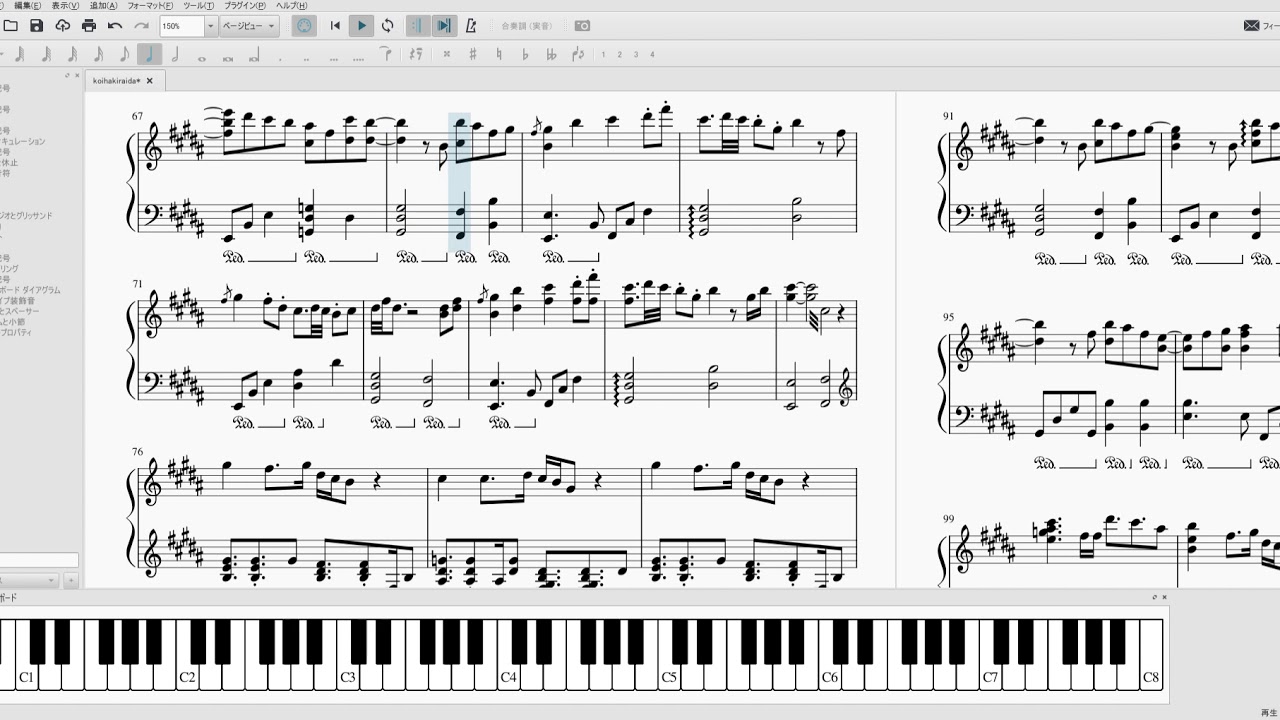Viewport: 1280px width, 720px height.
Task: Apply double sharp accidental
Action: [x=446, y=54]
